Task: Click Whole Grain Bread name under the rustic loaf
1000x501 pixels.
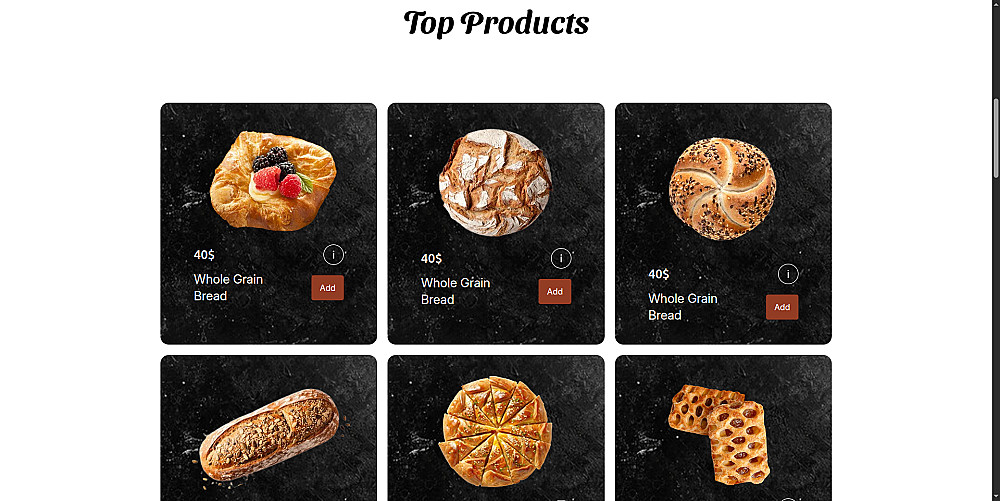Action: 455,291
